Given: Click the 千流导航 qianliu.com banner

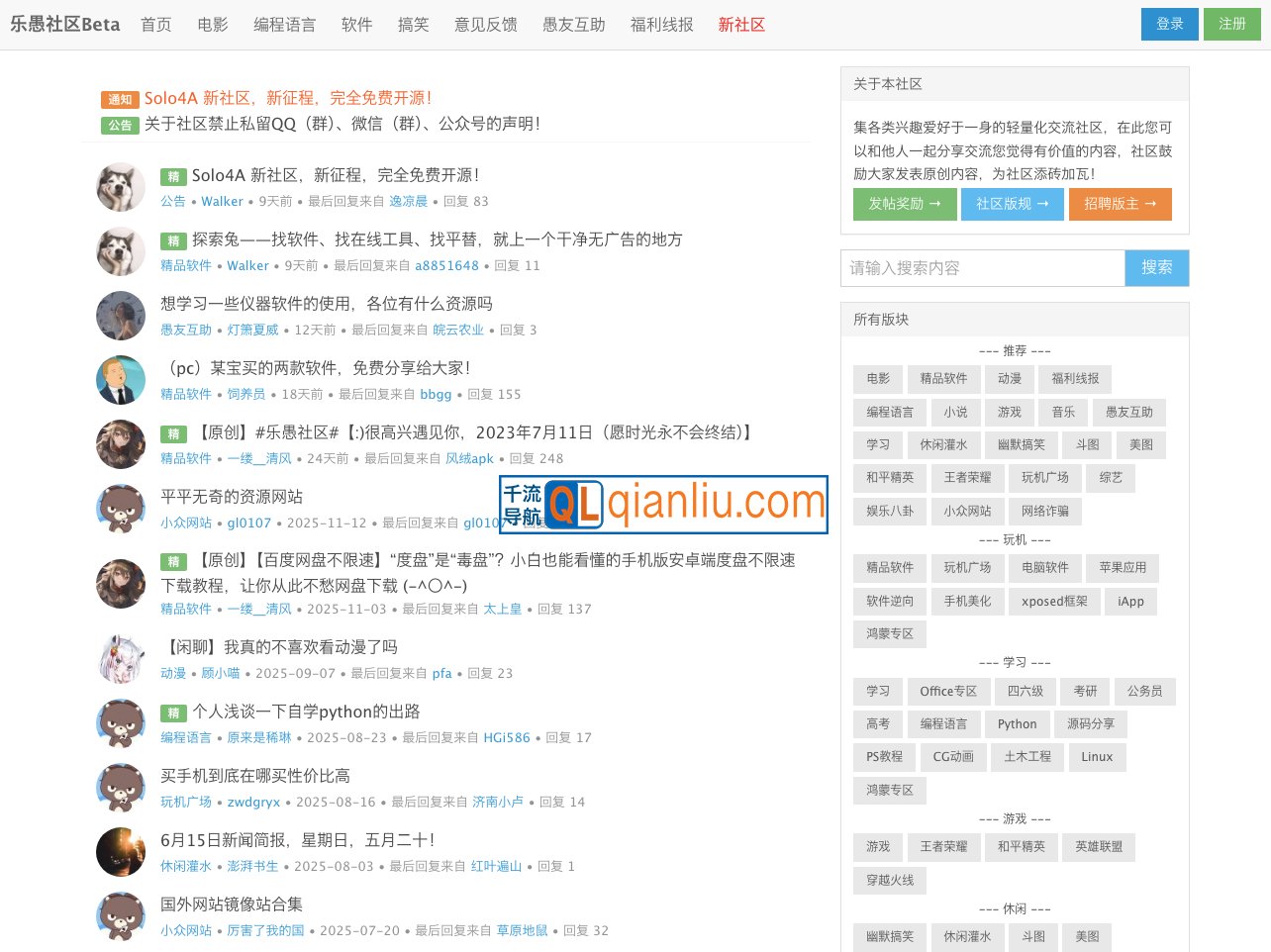Looking at the screenshot, I should coord(663,504).
